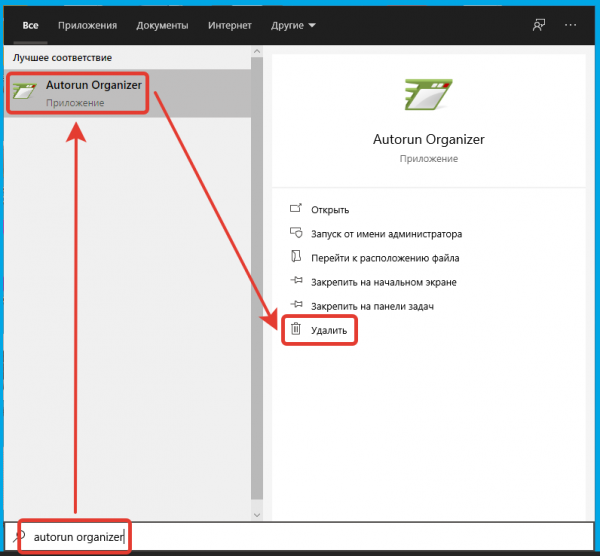
Task: Open the Интернет tab
Action: 230,26
